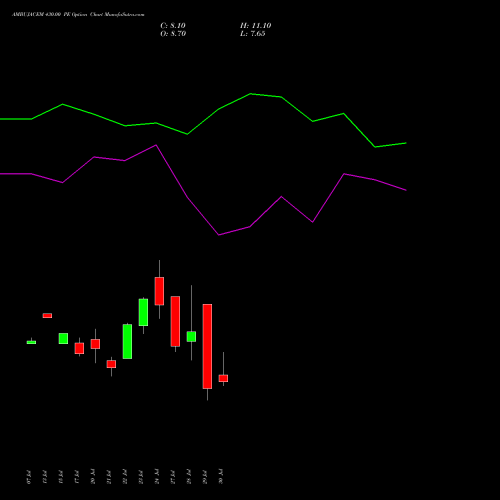Select the 20 Jul date label

pos(93,476)
